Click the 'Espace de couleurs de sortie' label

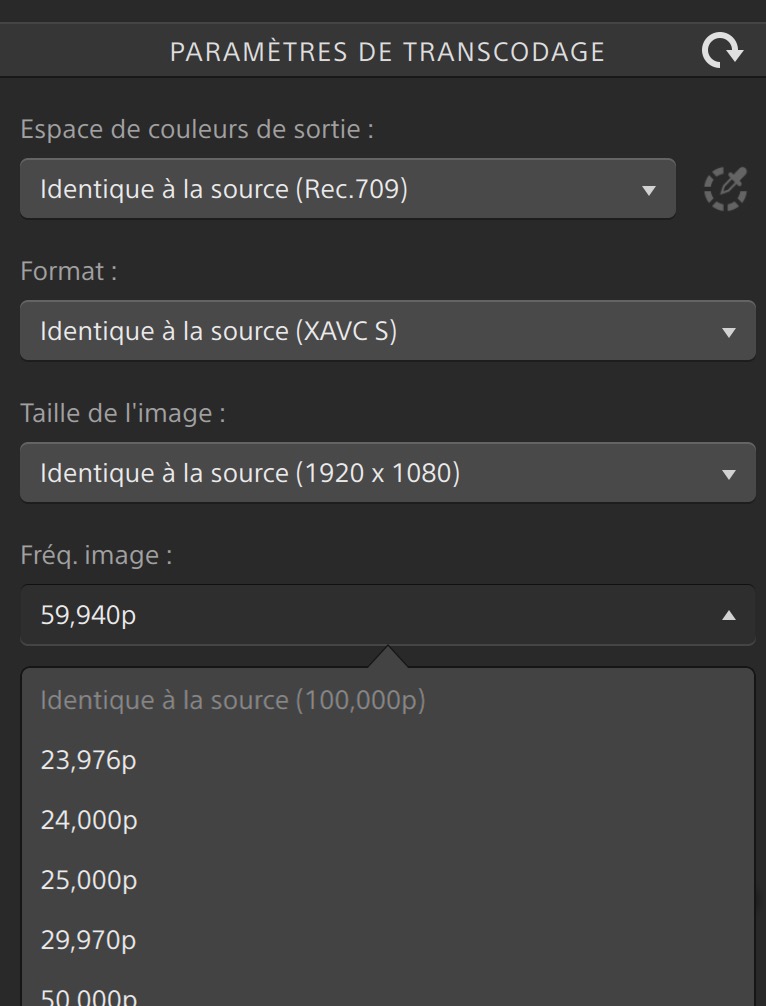[197, 130]
